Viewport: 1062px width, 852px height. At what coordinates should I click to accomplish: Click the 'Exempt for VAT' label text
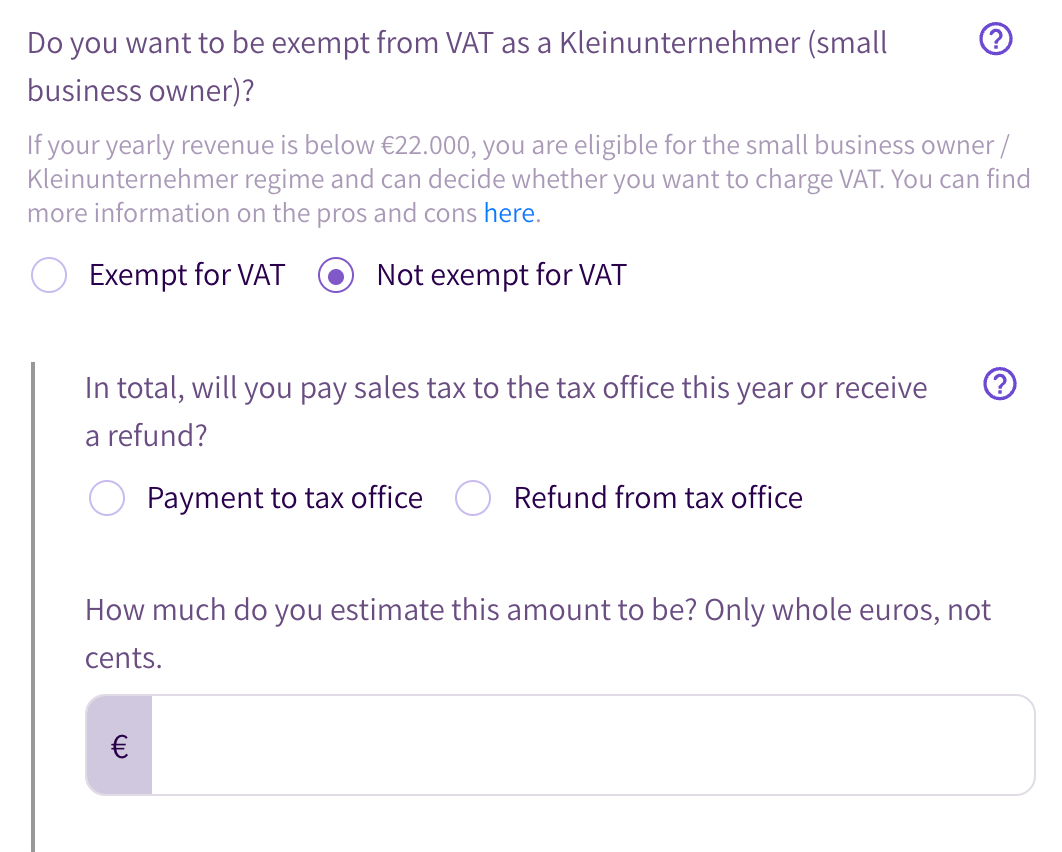(187, 276)
